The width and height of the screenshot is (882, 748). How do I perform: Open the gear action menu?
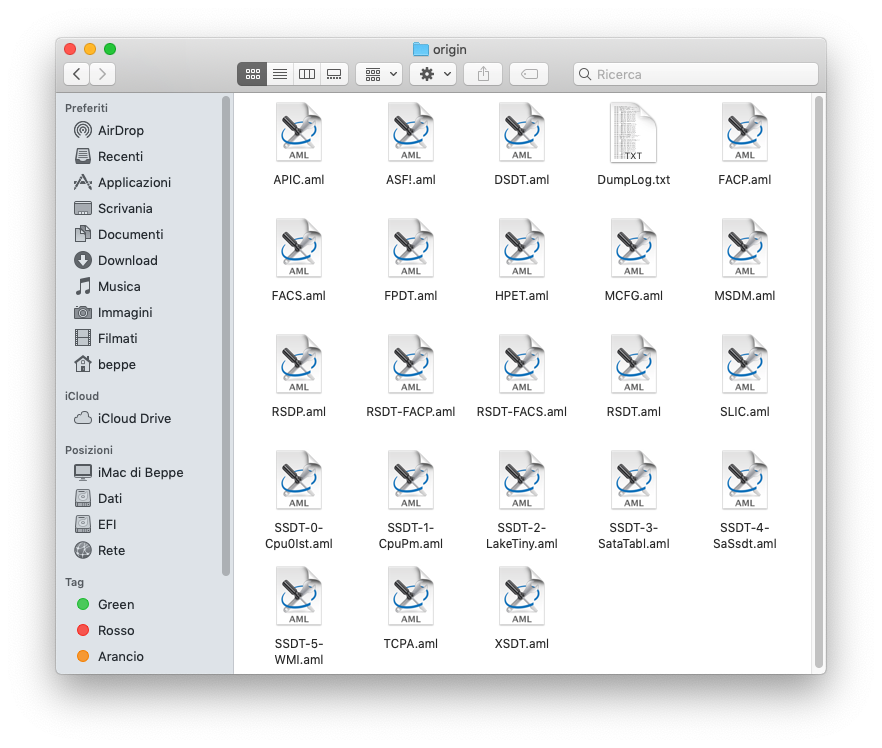point(433,74)
